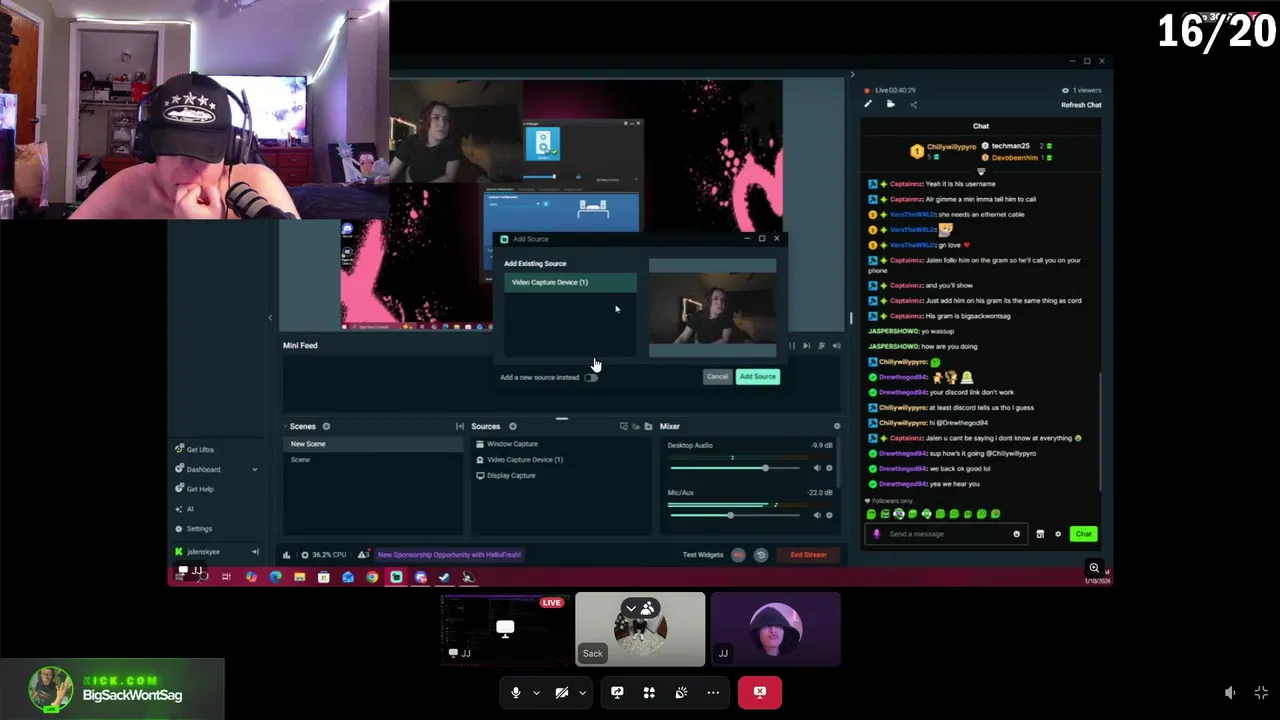Open the AI item in the sidebar

click(184, 509)
